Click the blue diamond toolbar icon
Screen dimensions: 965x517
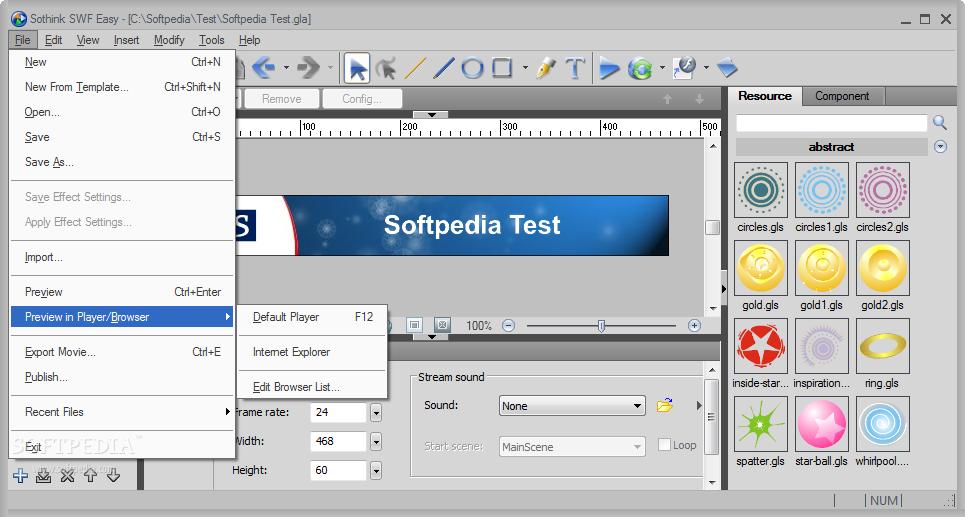point(727,68)
